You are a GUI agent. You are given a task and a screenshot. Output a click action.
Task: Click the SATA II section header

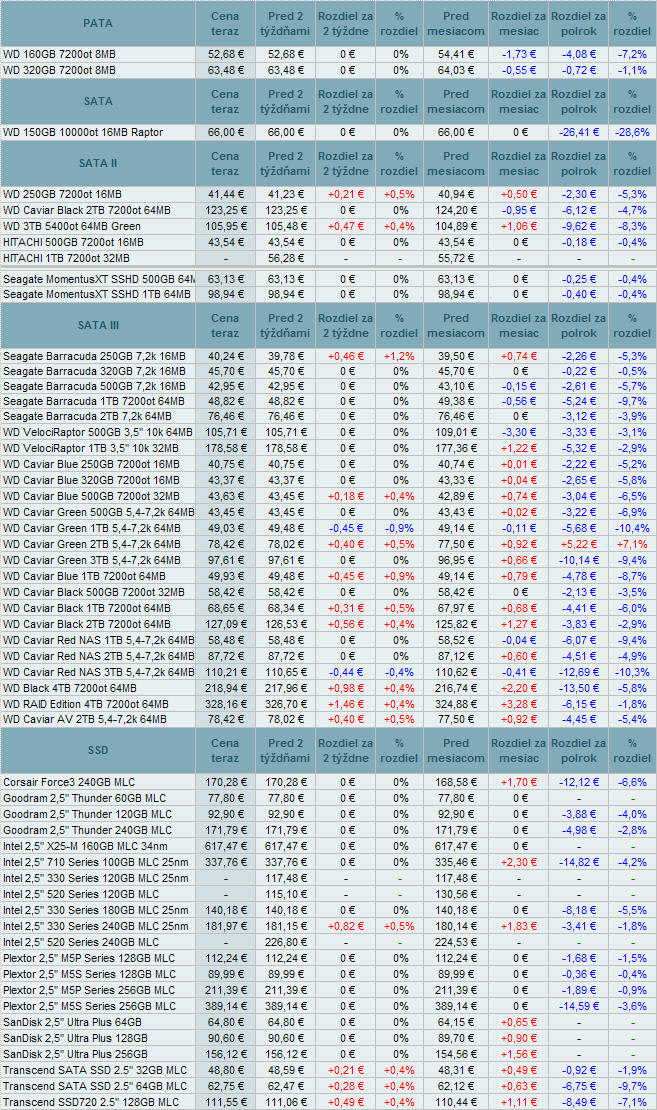click(x=98, y=164)
